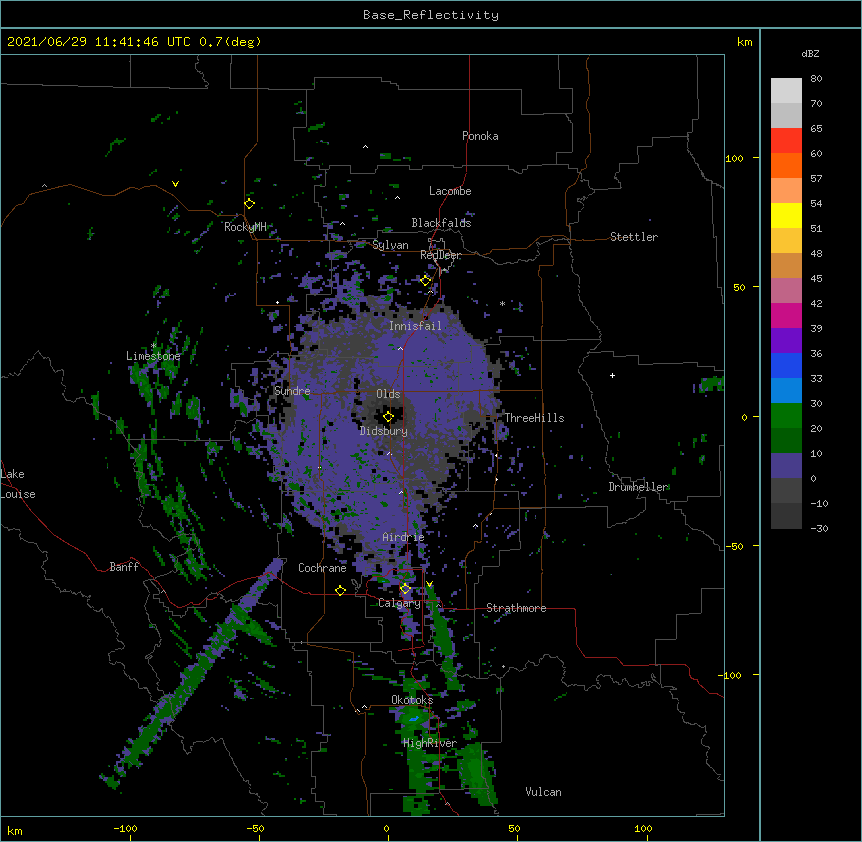Click the Limestone label
The width and height of the screenshot is (862, 842).
pos(153,356)
